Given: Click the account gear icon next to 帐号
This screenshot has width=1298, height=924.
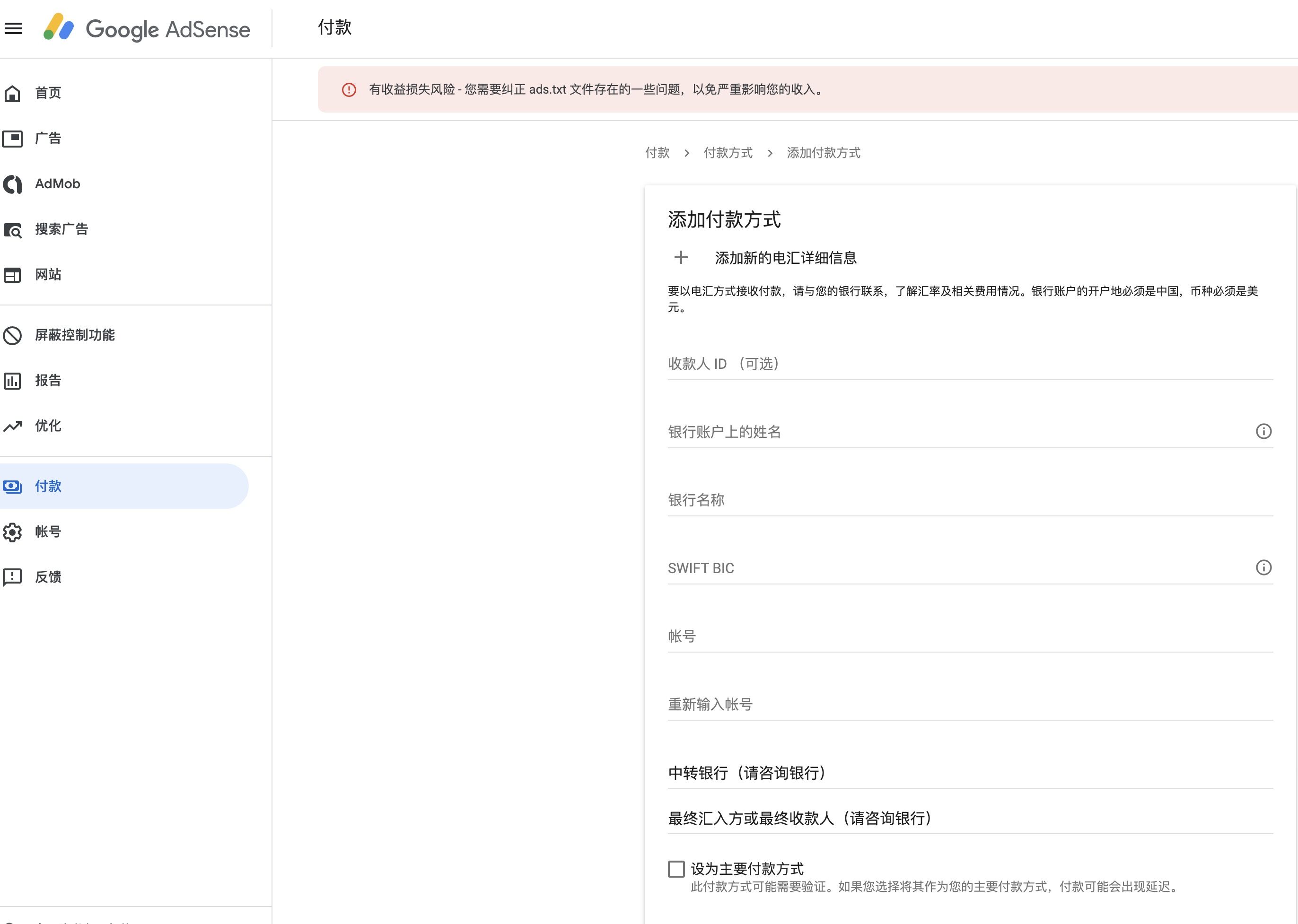Looking at the screenshot, I should (x=12, y=532).
